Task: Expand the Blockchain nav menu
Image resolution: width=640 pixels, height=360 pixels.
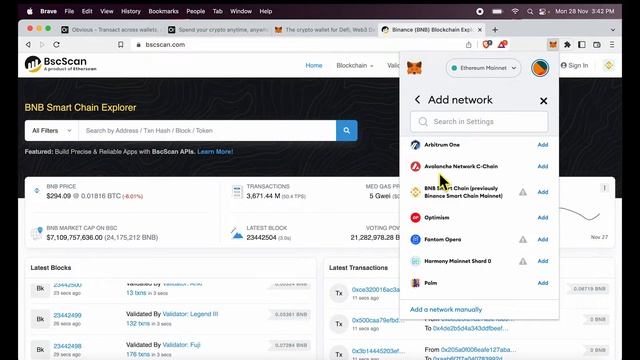Action: (x=354, y=65)
